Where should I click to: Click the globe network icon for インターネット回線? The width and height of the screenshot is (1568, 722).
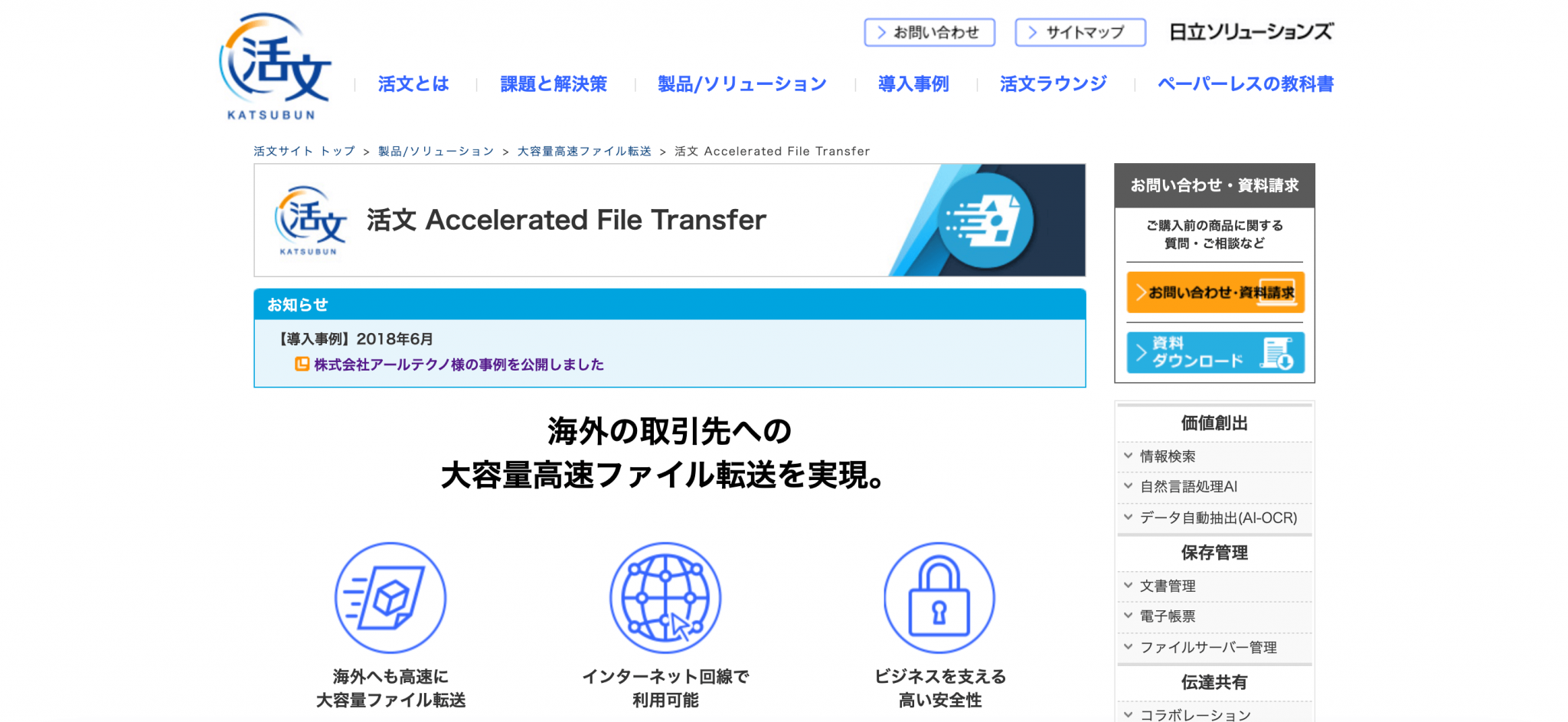[x=665, y=598]
